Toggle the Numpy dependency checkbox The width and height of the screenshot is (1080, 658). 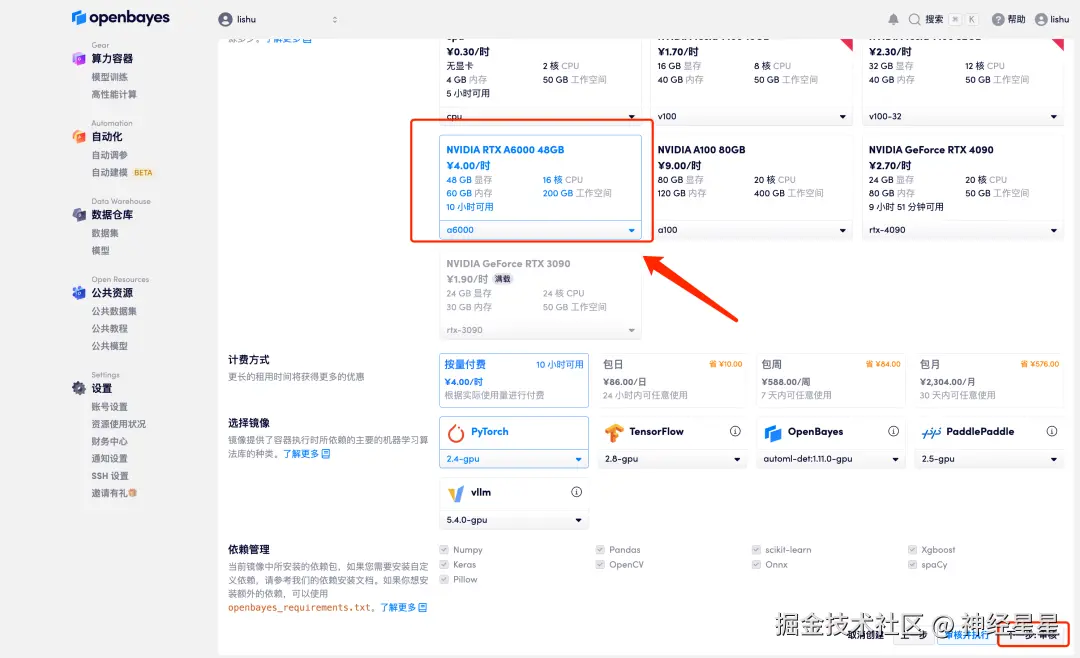tap(444, 550)
